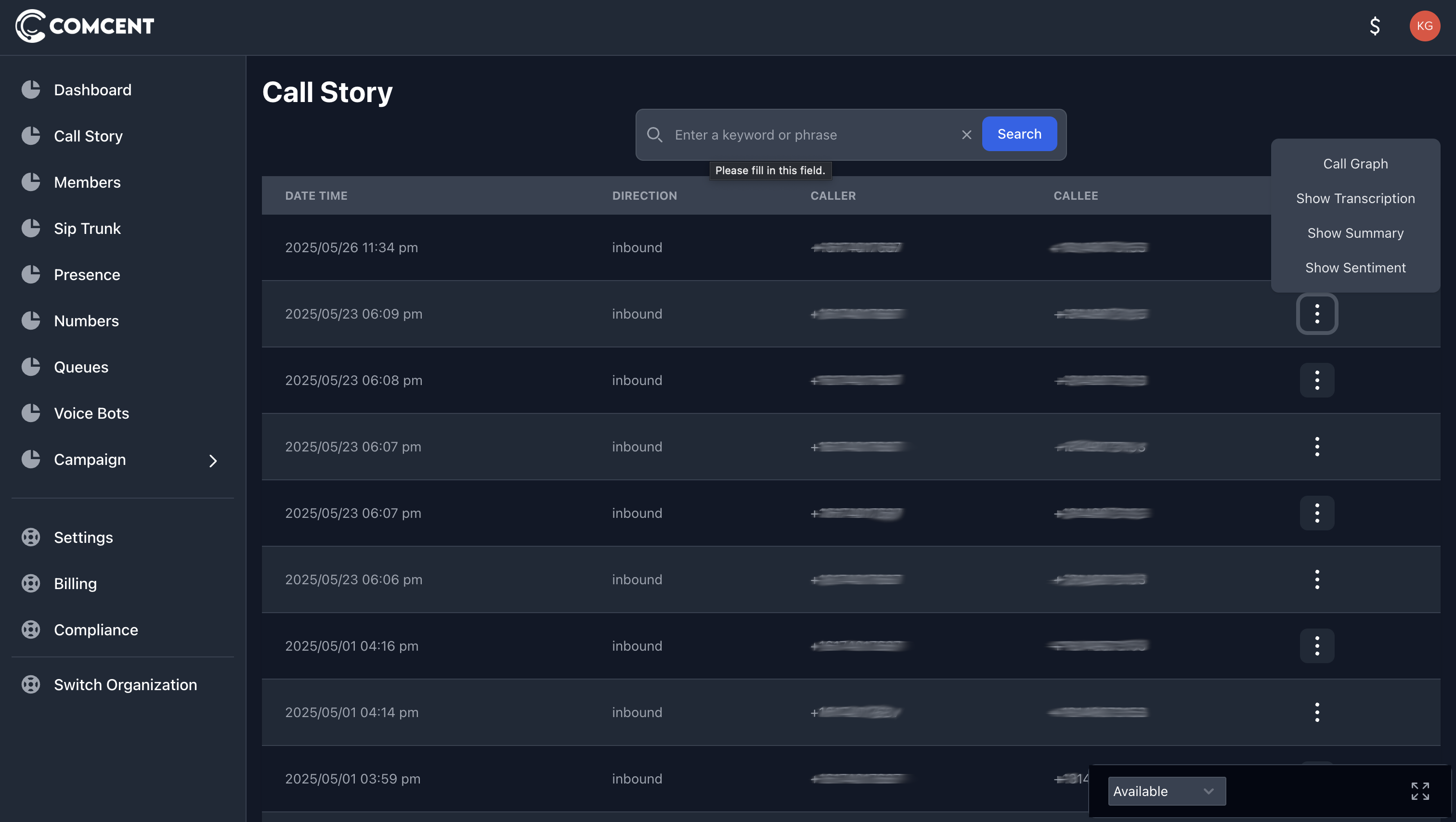Click the Dashboard pie icon in sidebar

point(31,89)
